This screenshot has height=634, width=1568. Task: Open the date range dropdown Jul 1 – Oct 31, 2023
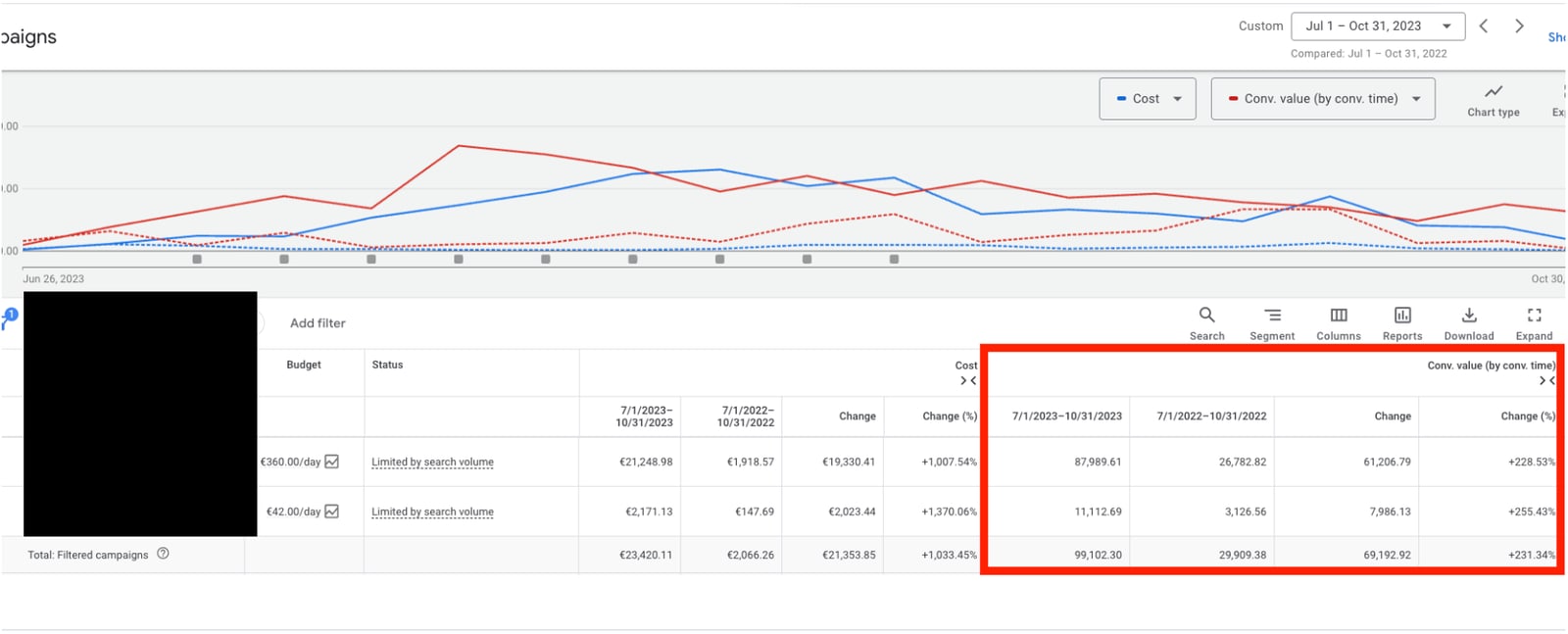click(1378, 26)
